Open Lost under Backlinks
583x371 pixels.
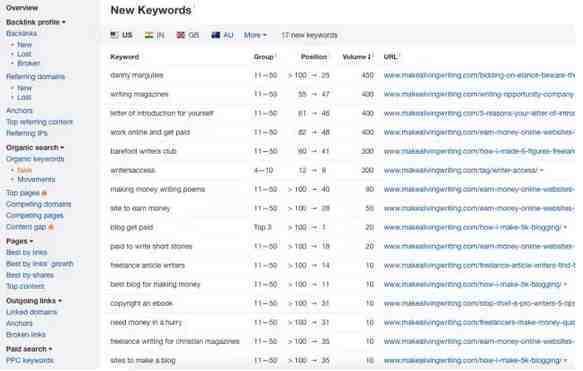click(x=24, y=54)
